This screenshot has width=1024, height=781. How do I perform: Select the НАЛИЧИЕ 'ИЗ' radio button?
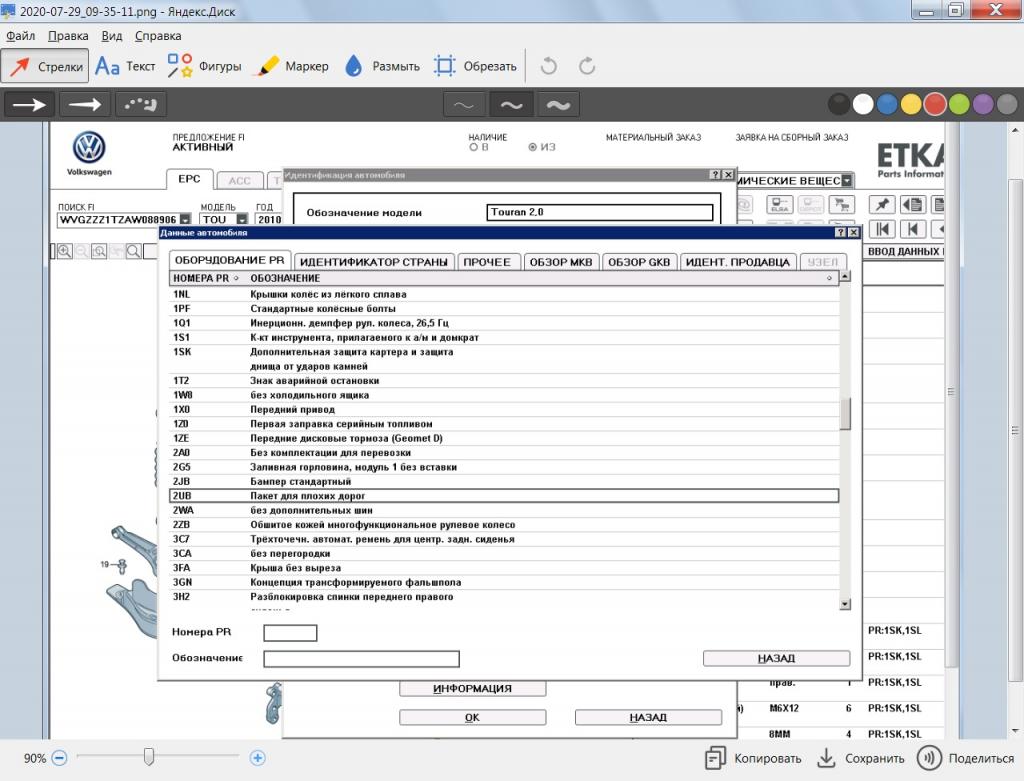pyautogui.click(x=533, y=148)
